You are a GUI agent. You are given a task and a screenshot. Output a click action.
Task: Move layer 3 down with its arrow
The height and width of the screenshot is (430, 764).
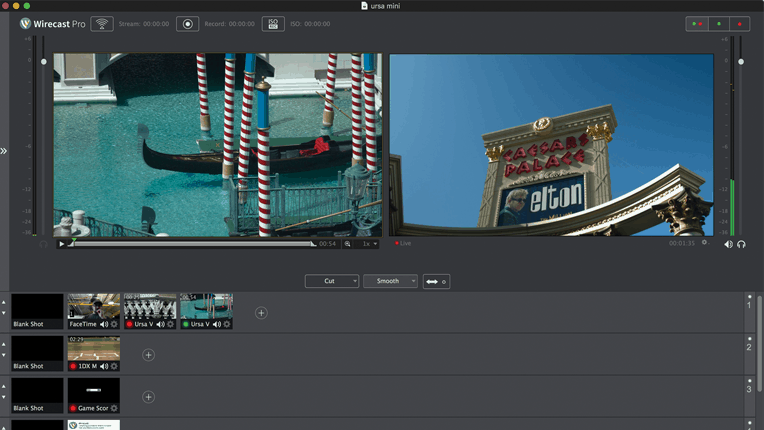4,397
